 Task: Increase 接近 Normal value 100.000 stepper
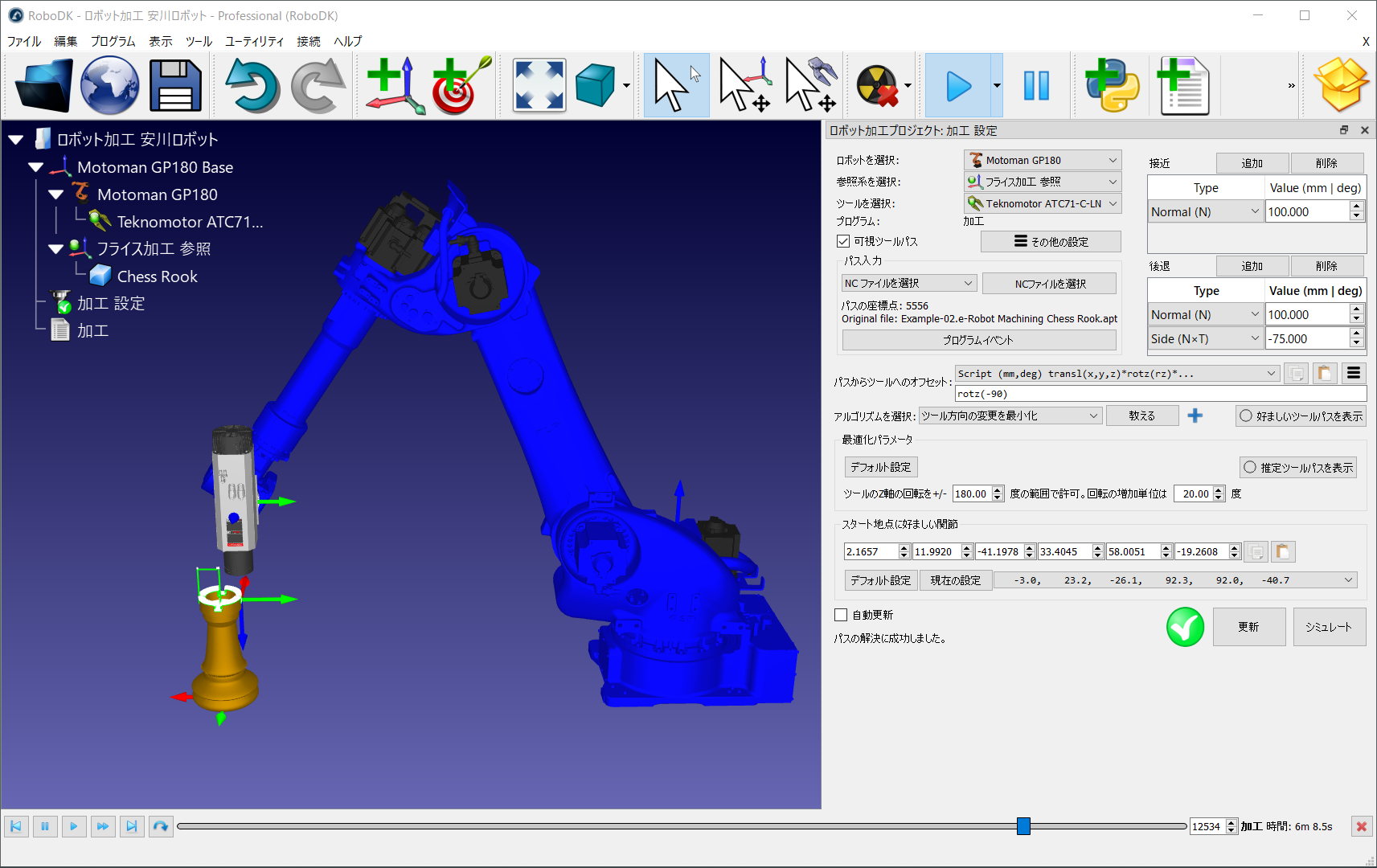tap(1357, 207)
